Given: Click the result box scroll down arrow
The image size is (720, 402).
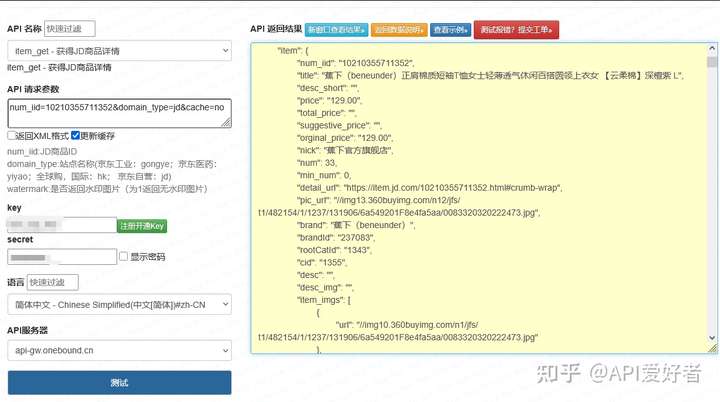Looking at the screenshot, I should (x=712, y=338).
